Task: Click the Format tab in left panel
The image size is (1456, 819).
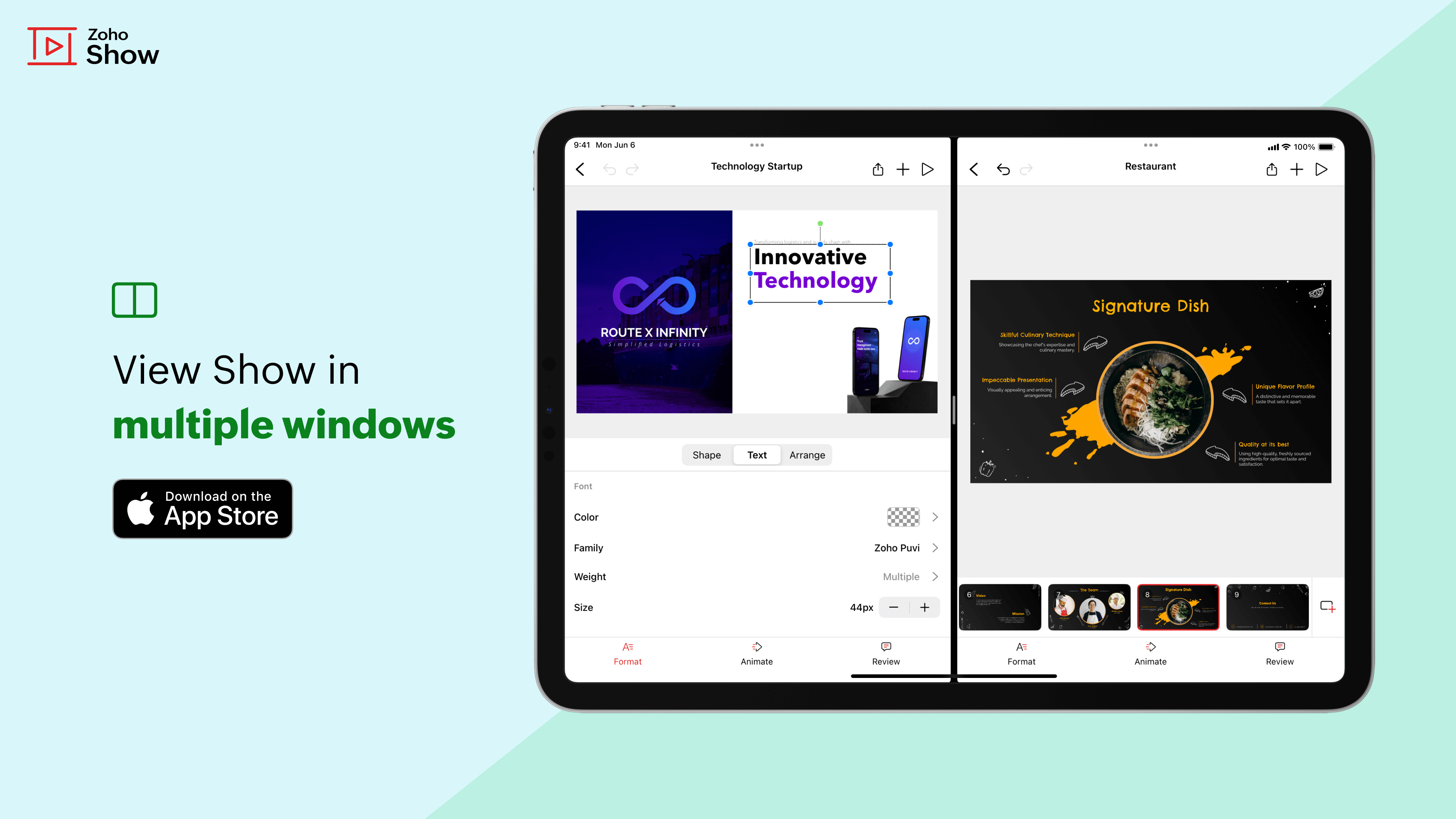Action: [x=628, y=654]
